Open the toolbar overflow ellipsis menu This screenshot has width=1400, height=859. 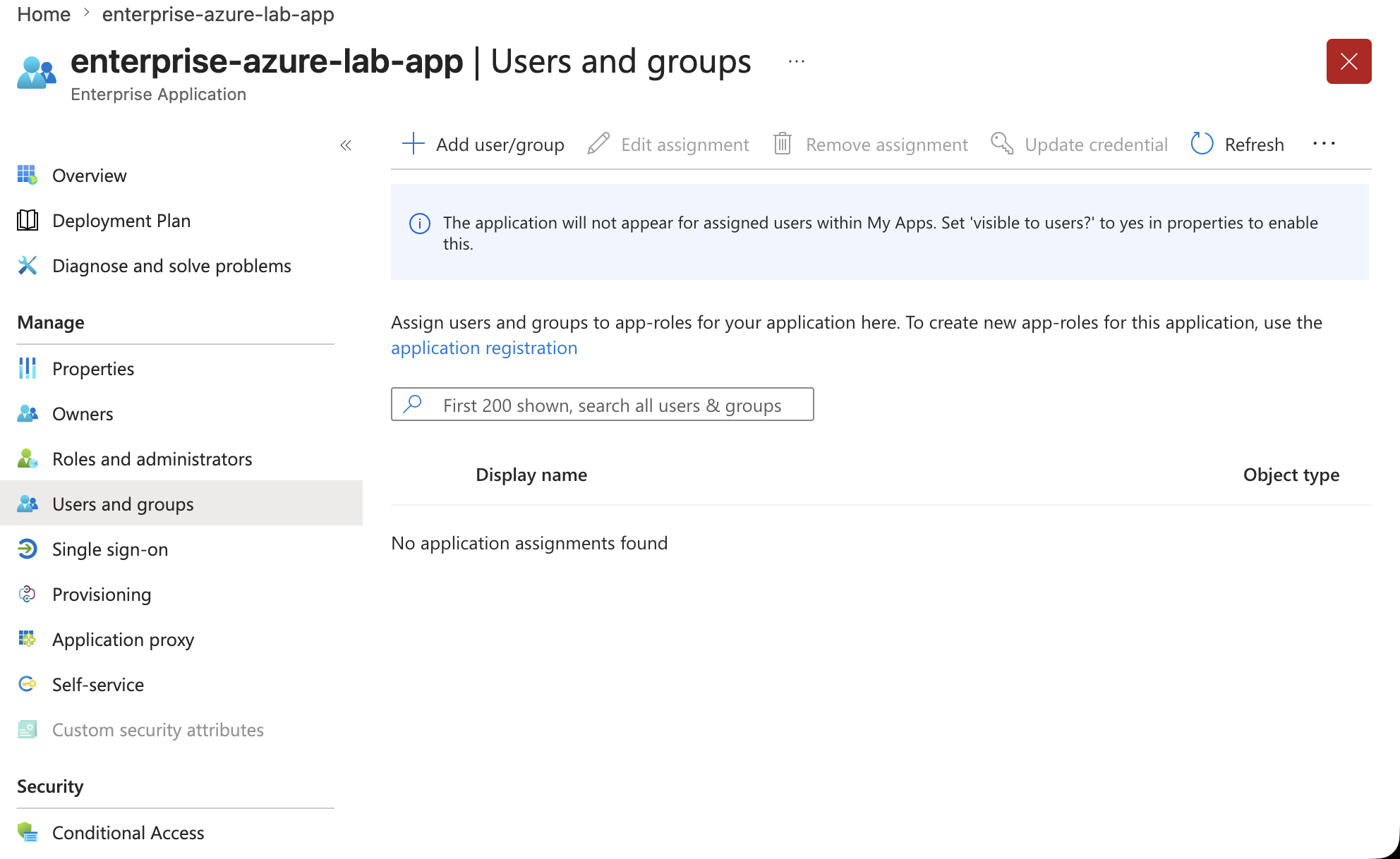(x=1324, y=144)
